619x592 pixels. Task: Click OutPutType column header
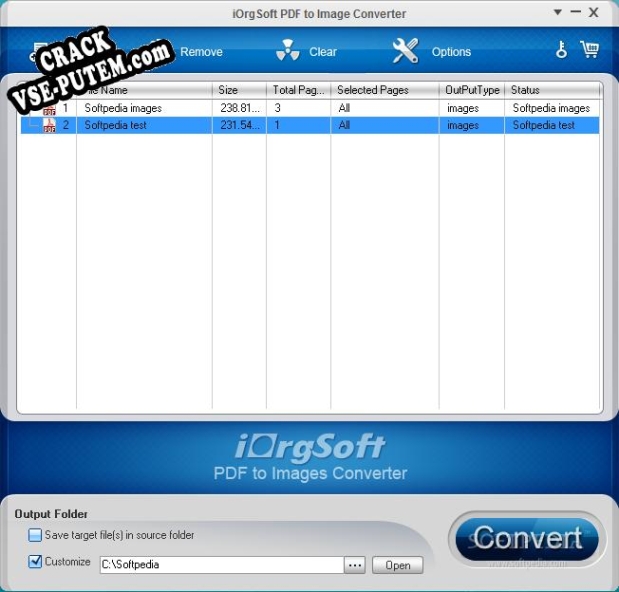point(472,90)
